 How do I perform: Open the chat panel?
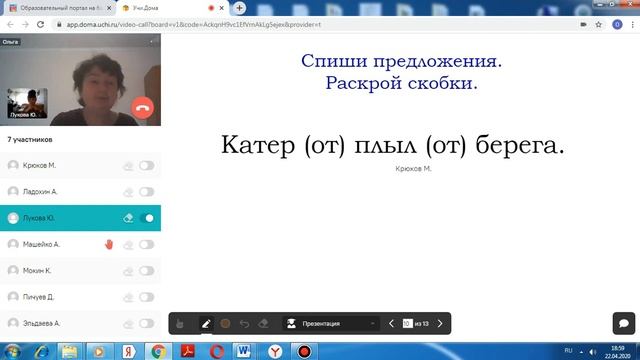624,324
